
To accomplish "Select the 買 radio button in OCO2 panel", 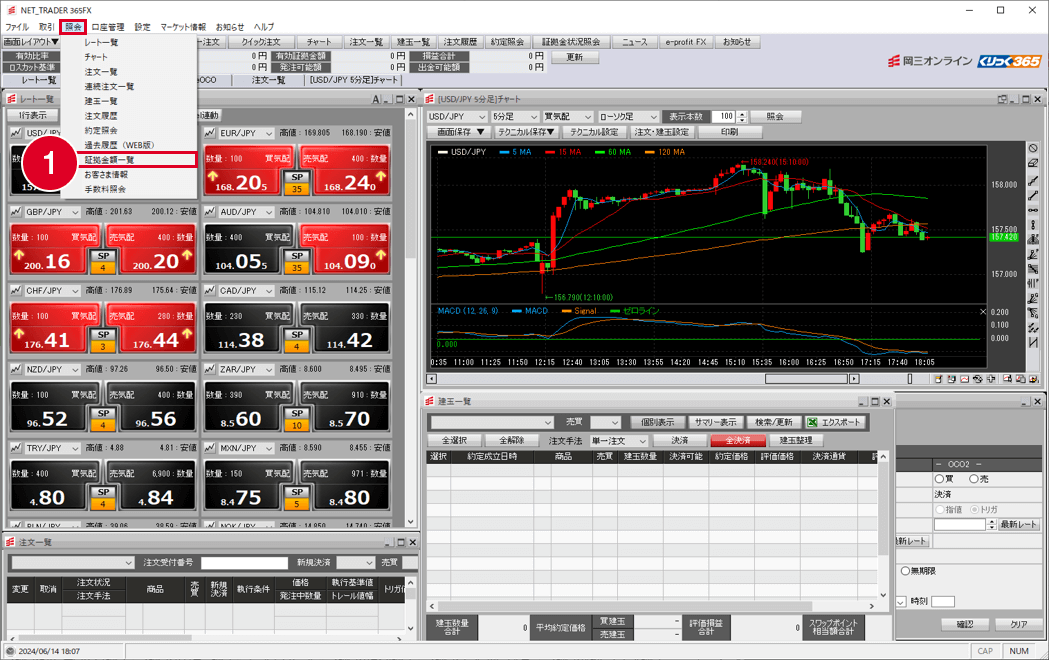I will click(x=939, y=479).
